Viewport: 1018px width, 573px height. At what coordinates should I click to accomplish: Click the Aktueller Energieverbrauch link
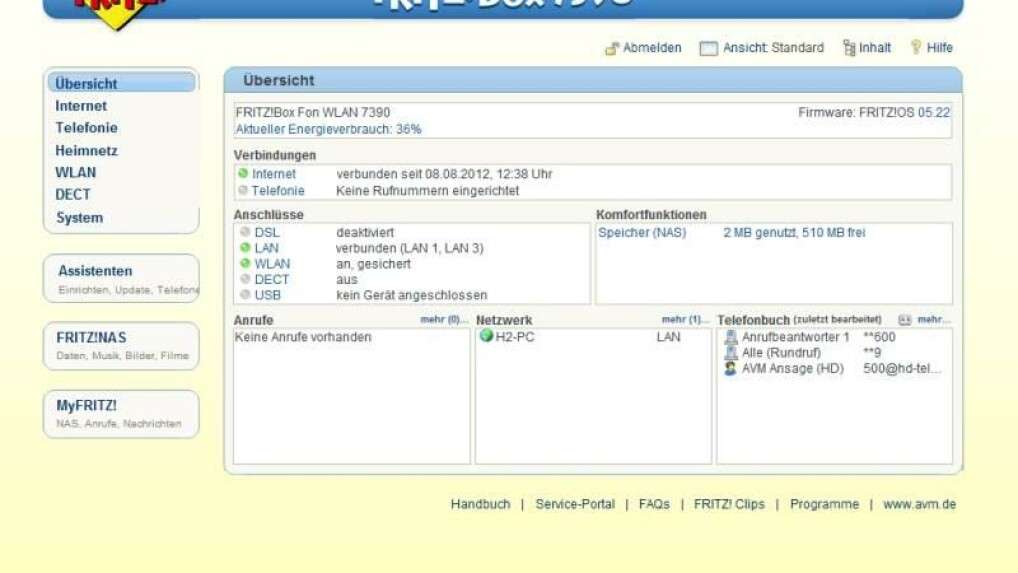pos(328,129)
